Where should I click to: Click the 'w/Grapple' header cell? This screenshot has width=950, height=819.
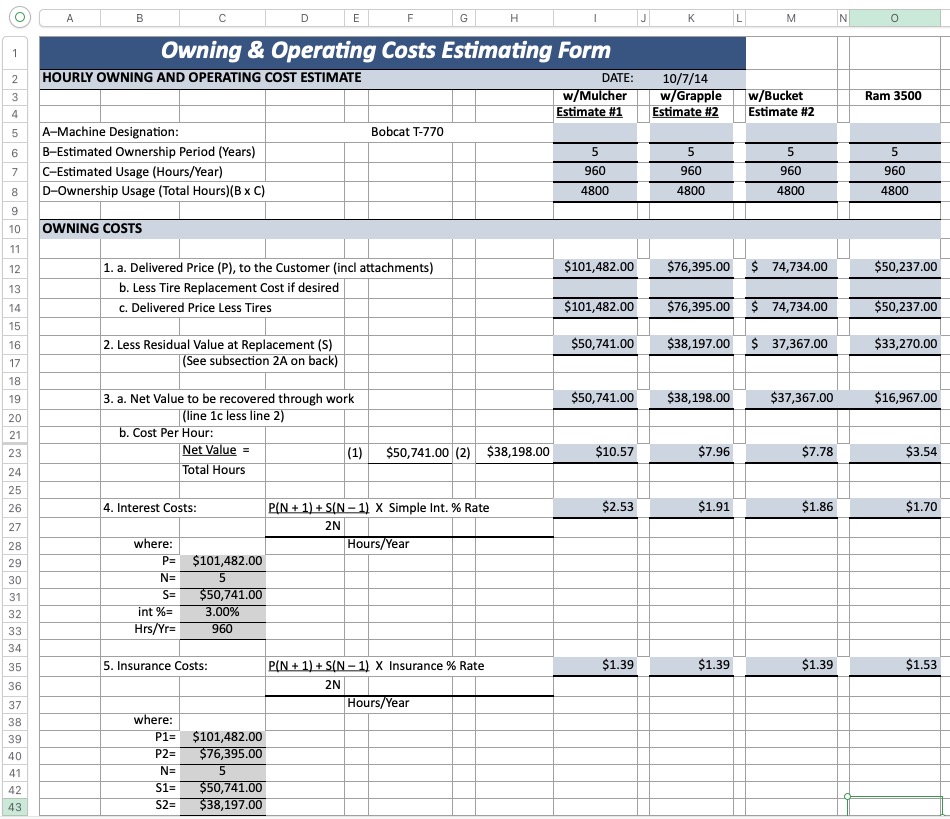tap(691, 96)
